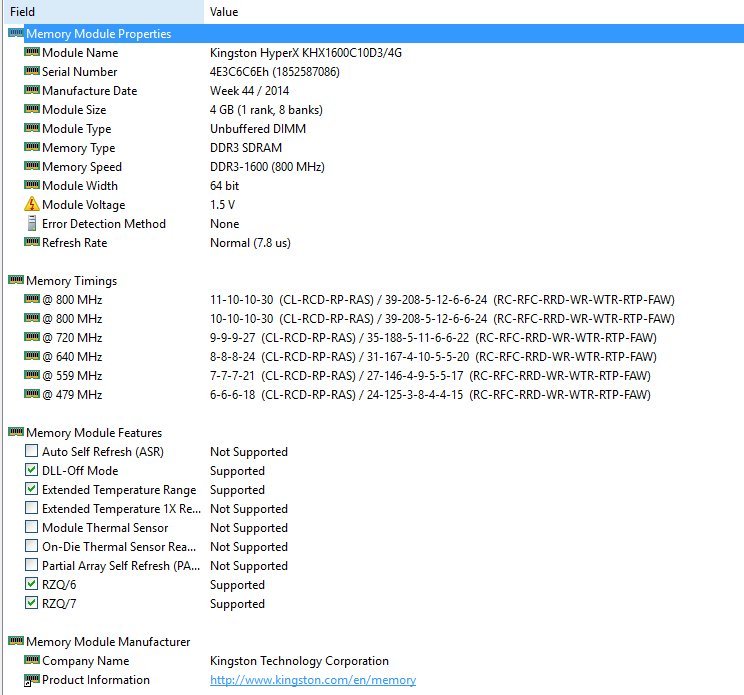Click the value Unbuffered DIMM
Screen dimensions: 744x695
click(x=258, y=129)
